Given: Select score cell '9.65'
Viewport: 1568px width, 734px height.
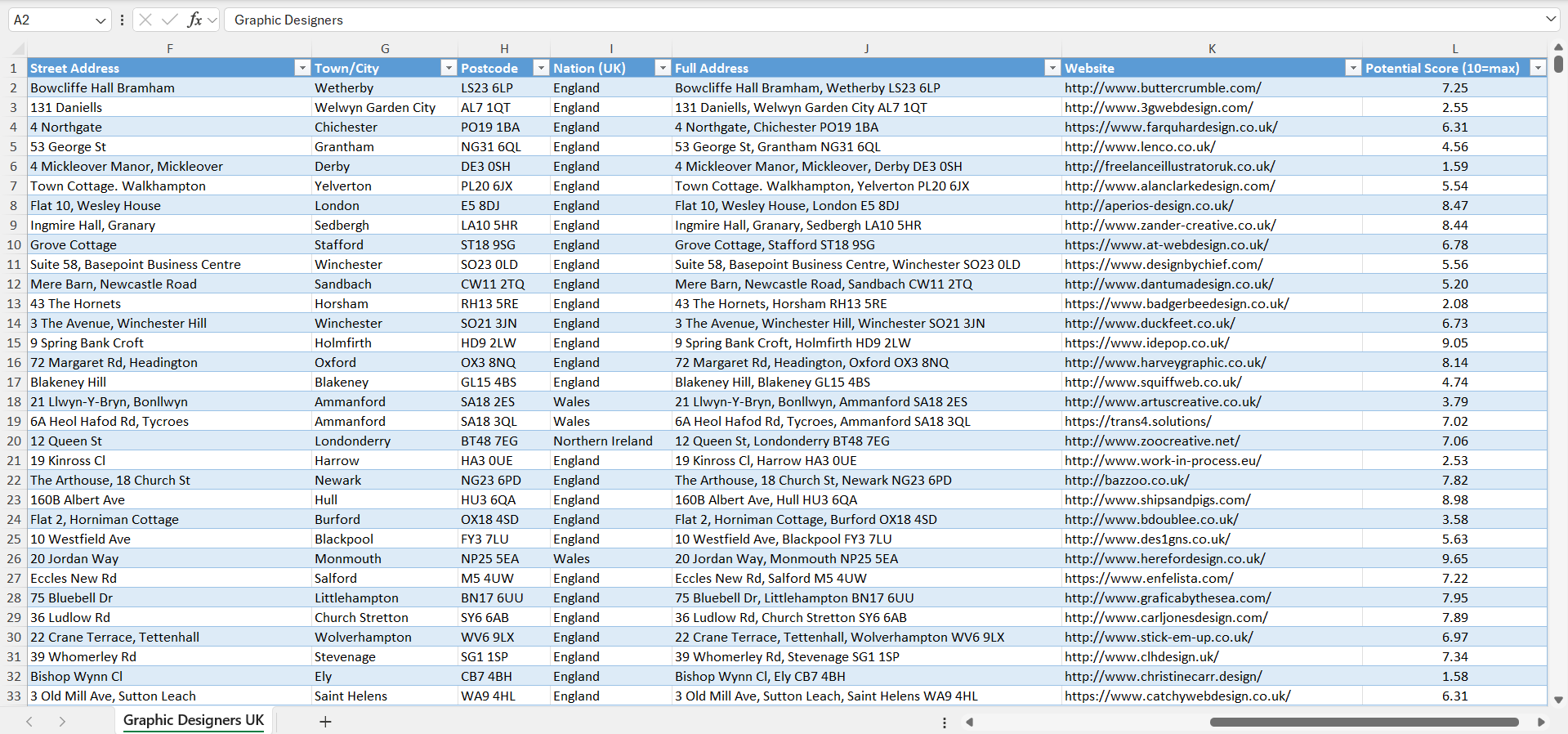Looking at the screenshot, I should tap(1454, 559).
